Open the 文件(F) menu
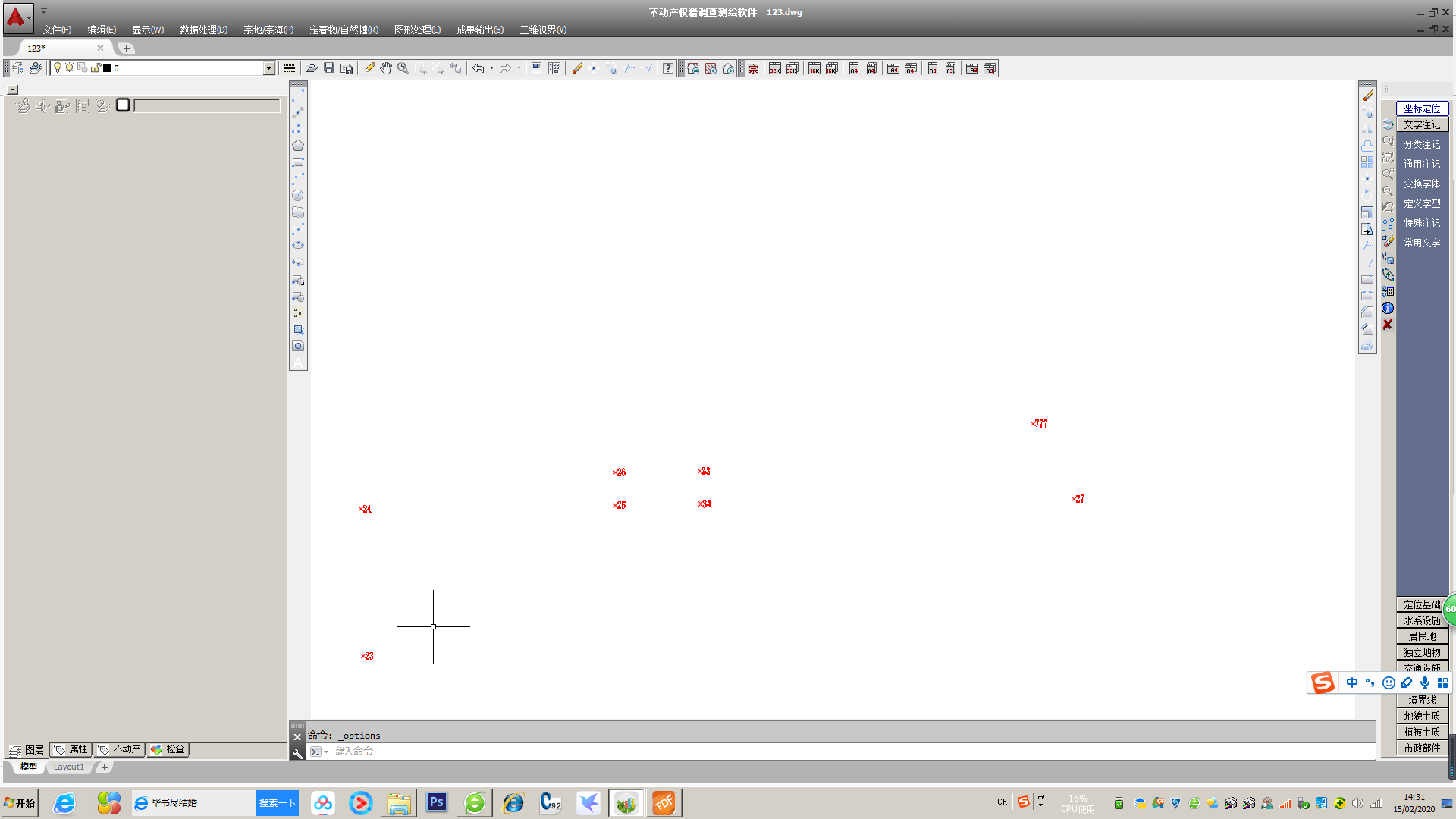 pos(57,30)
